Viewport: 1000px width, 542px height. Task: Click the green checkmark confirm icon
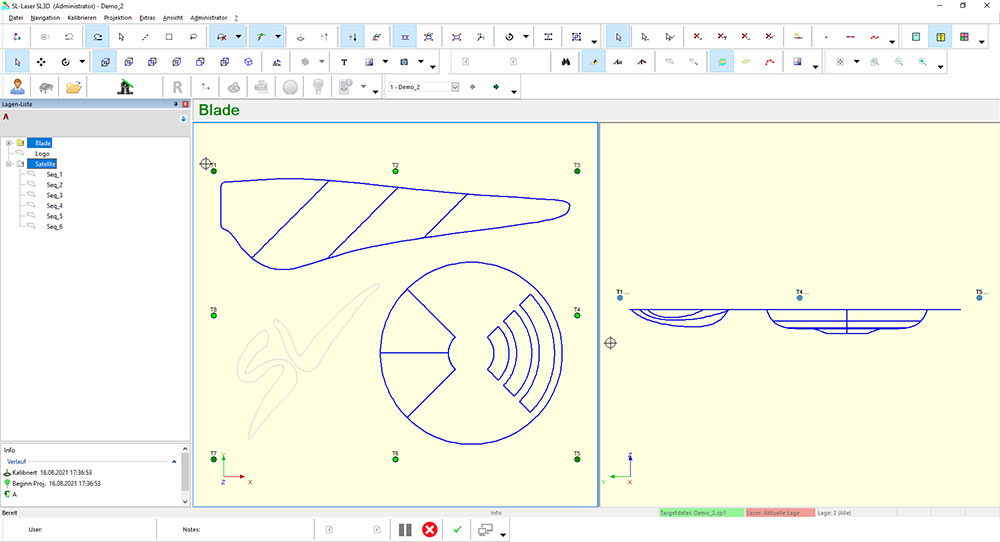(x=457, y=529)
